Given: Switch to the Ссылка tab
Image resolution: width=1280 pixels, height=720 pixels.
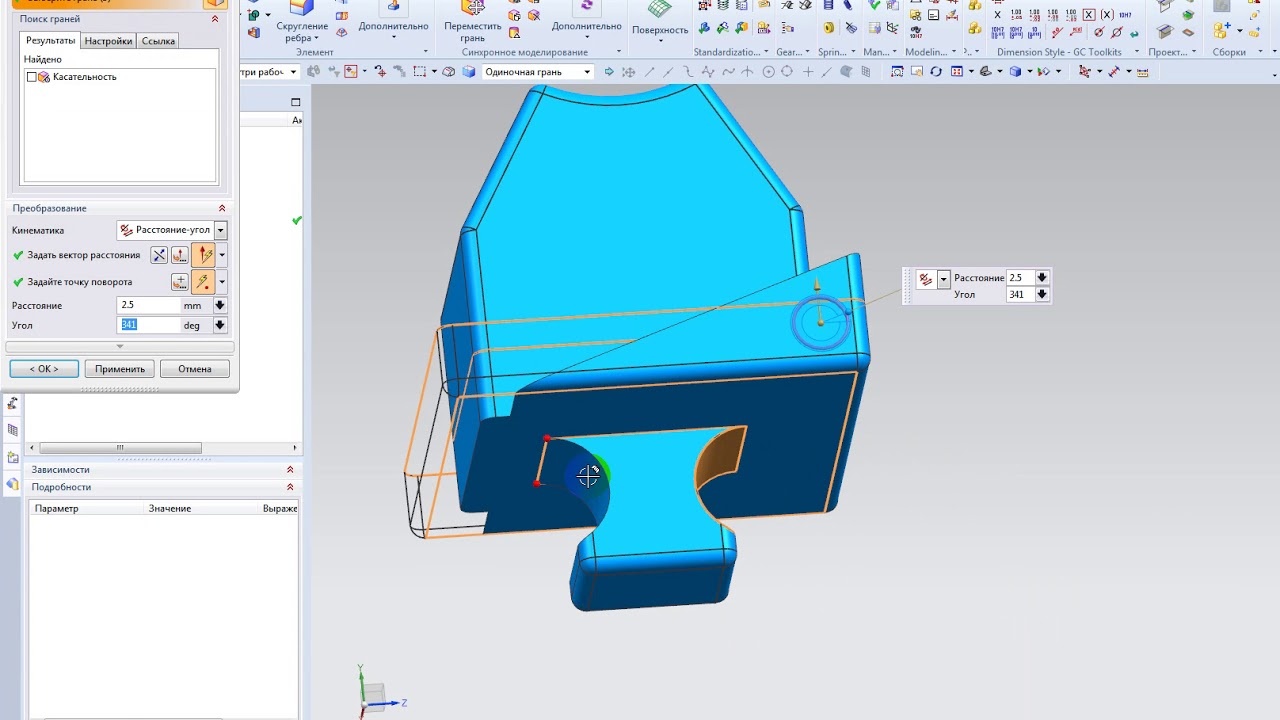Looking at the screenshot, I should point(158,41).
